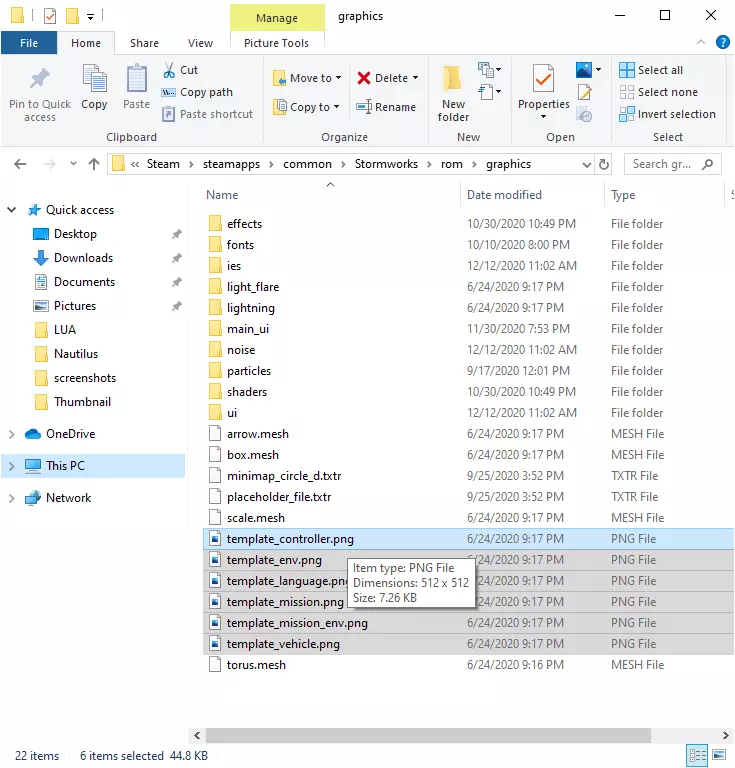Open the Copy to menu

point(307,107)
